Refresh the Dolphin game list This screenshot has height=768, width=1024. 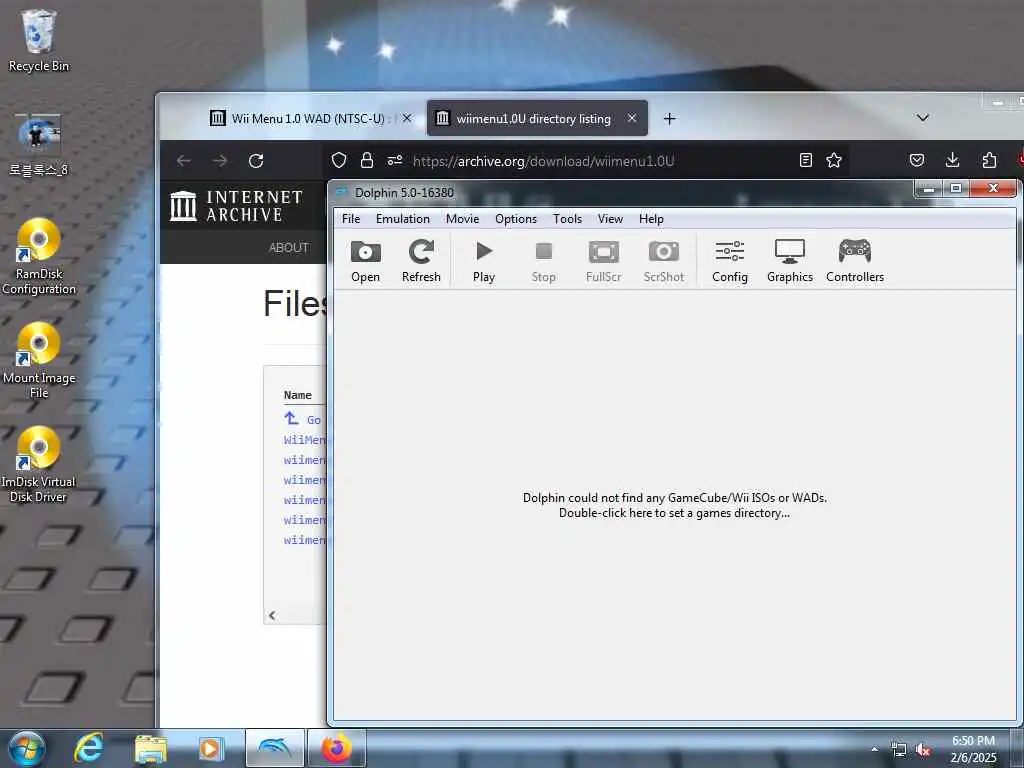[x=421, y=261]
